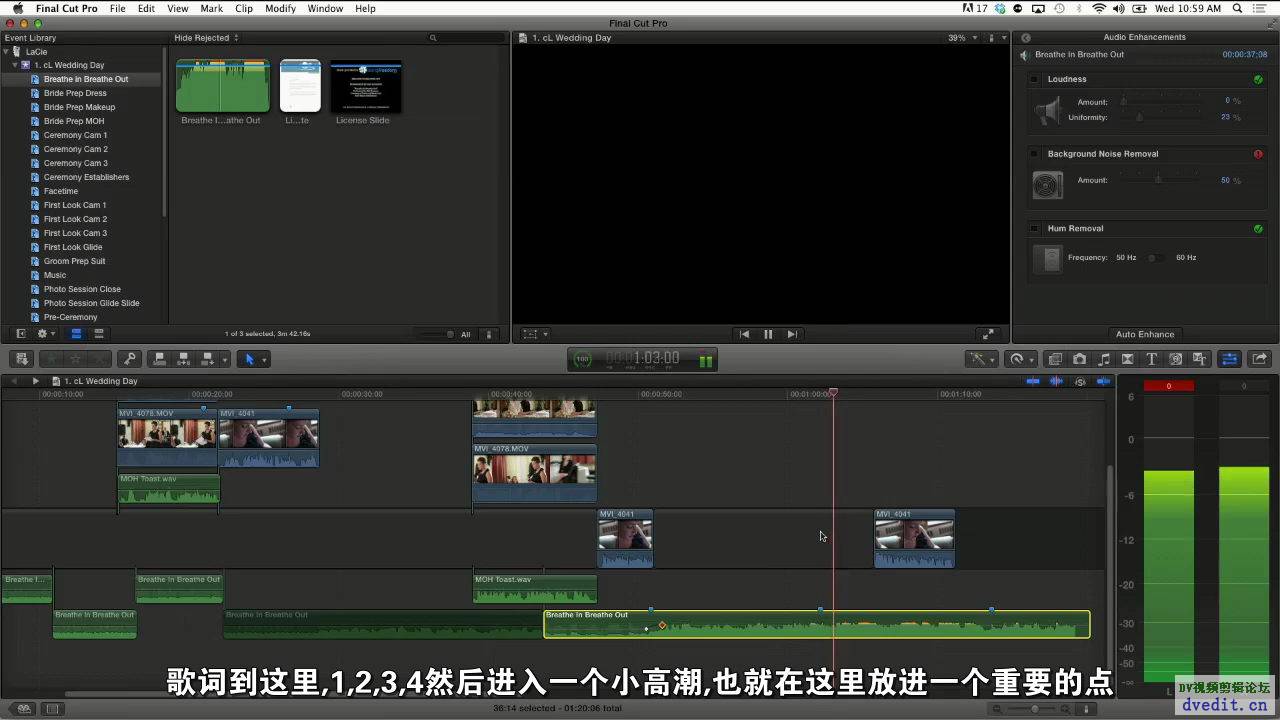Open the Share export icon
This screenshot has width=1280, height=720.
[x=1259, y=359]
